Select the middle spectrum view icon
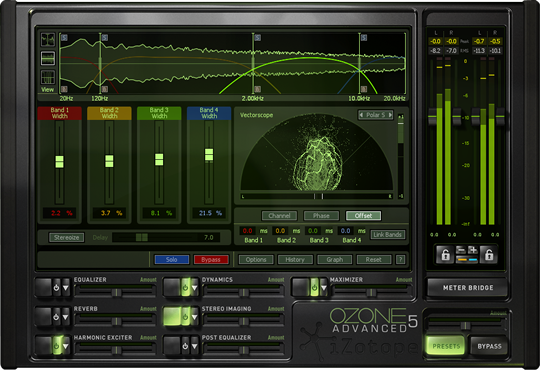 click(x=48, y=58)
